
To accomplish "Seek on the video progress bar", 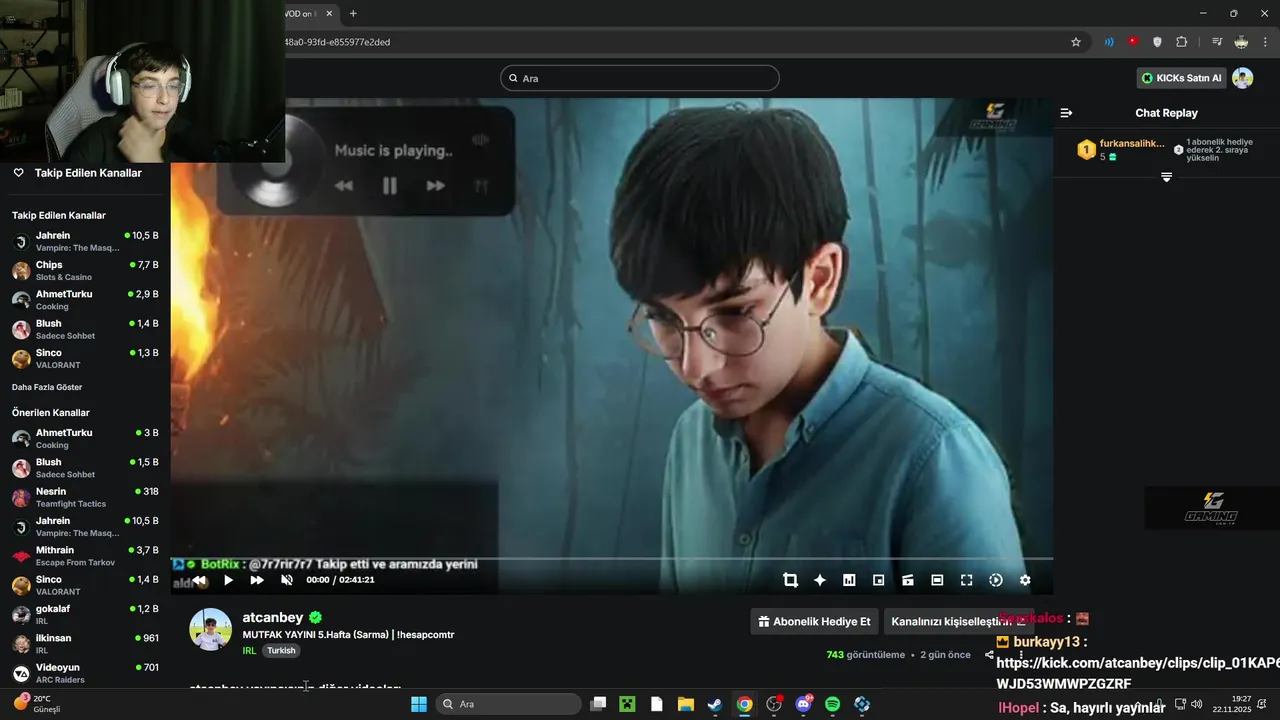I will point(612,558).
